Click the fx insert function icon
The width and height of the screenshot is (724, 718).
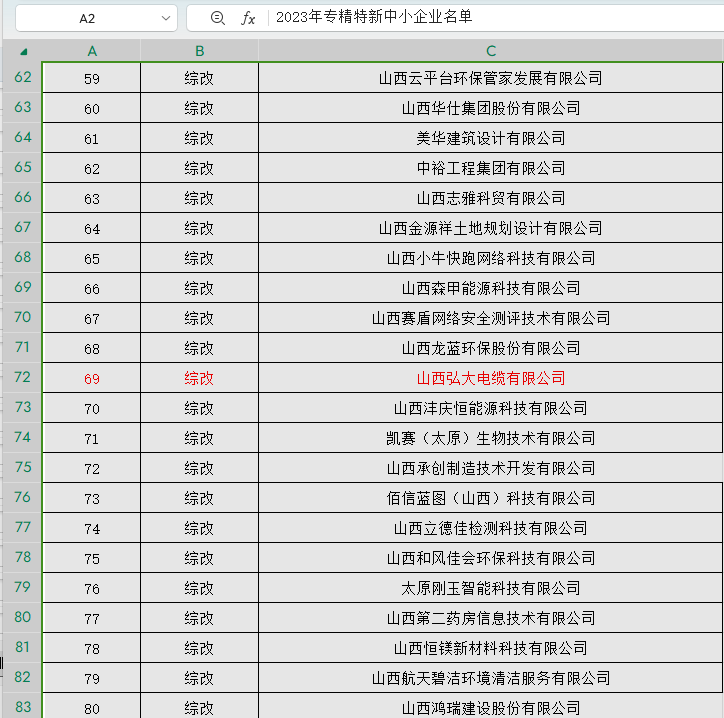(249, 18)
